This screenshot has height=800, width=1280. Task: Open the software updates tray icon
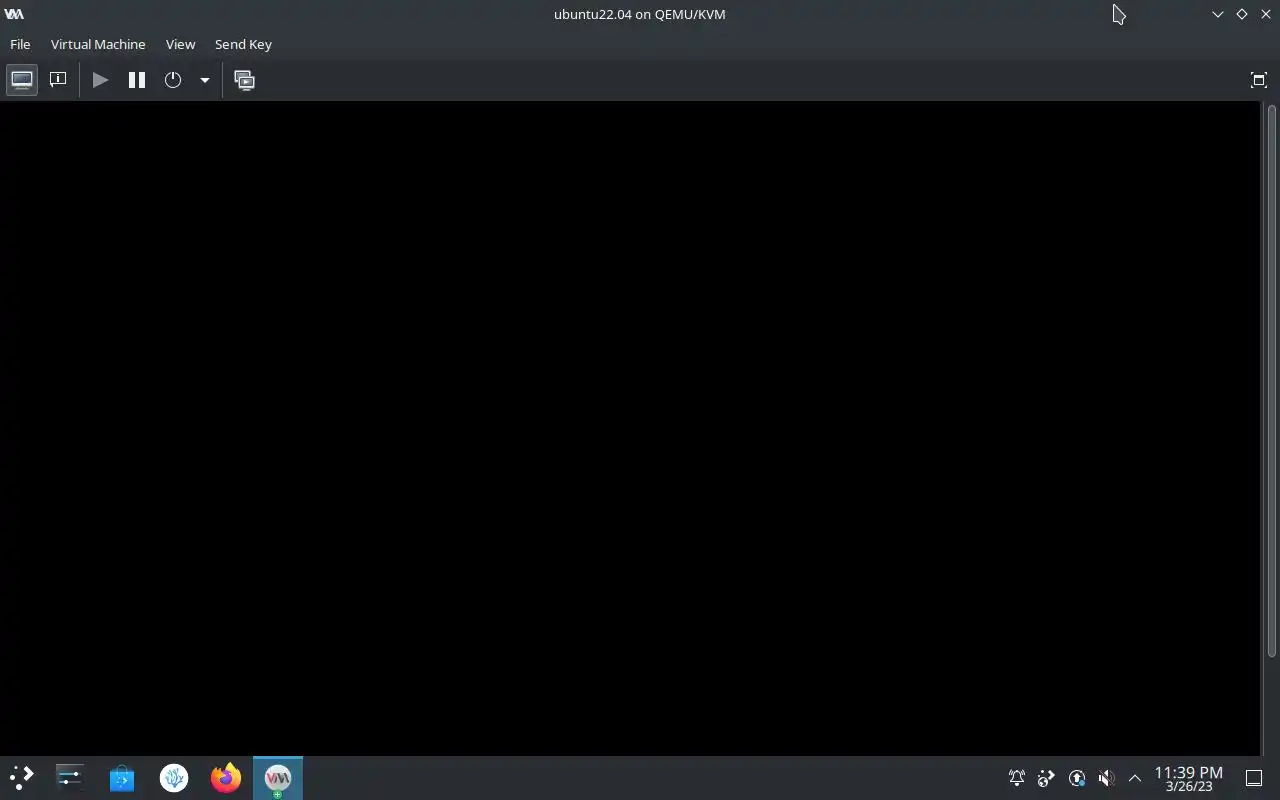pos(1077,778)
